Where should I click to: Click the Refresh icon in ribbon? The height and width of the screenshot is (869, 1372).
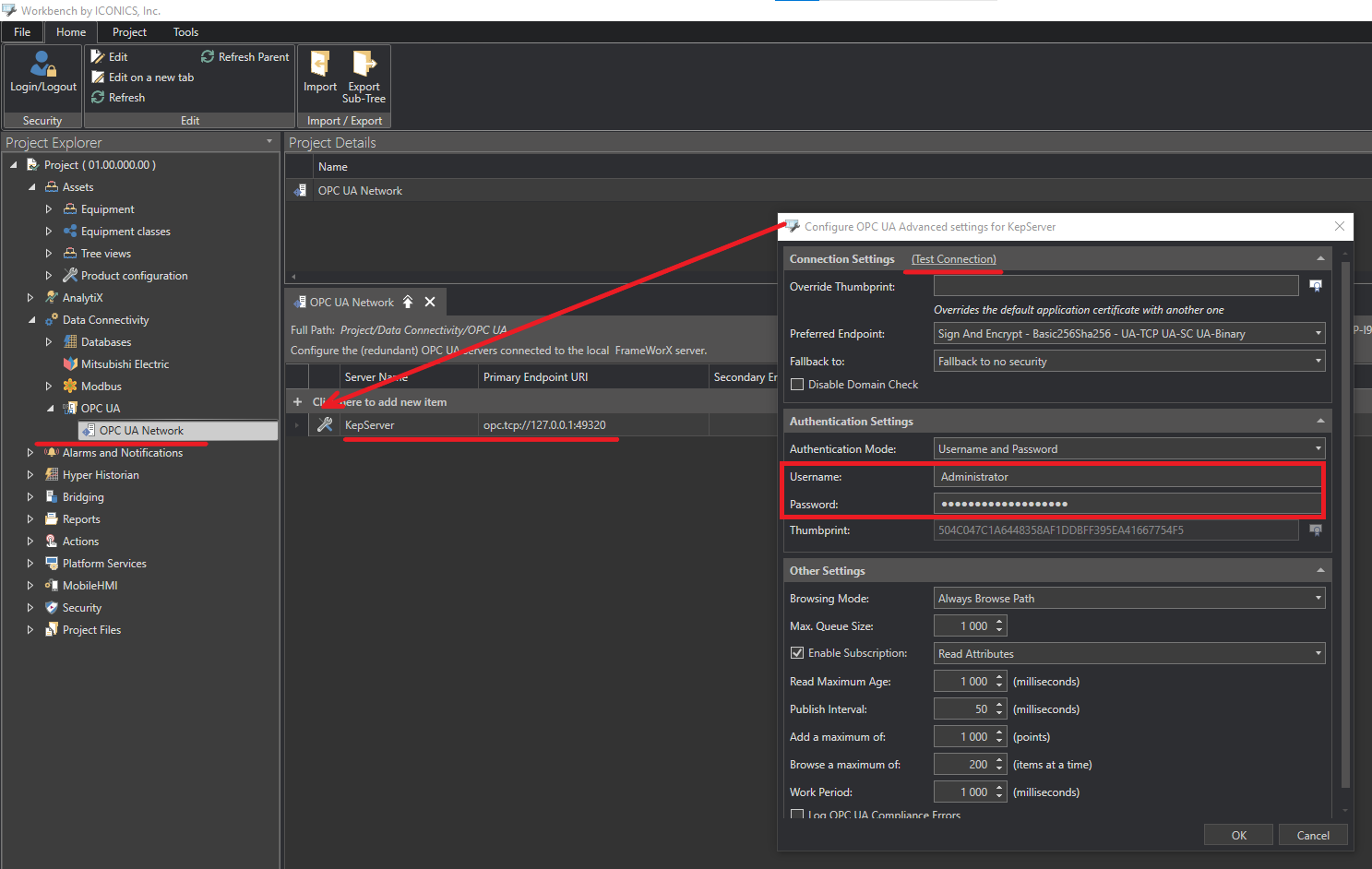(98, 98)
